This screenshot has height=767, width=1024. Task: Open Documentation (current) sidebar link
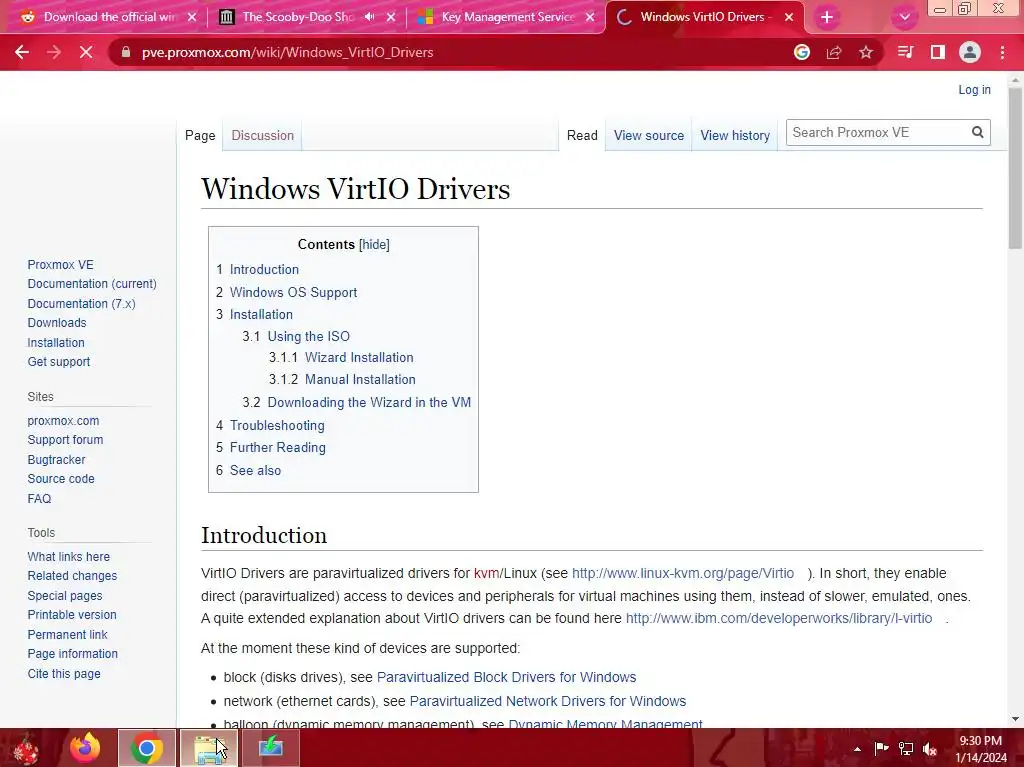[92, 284]
